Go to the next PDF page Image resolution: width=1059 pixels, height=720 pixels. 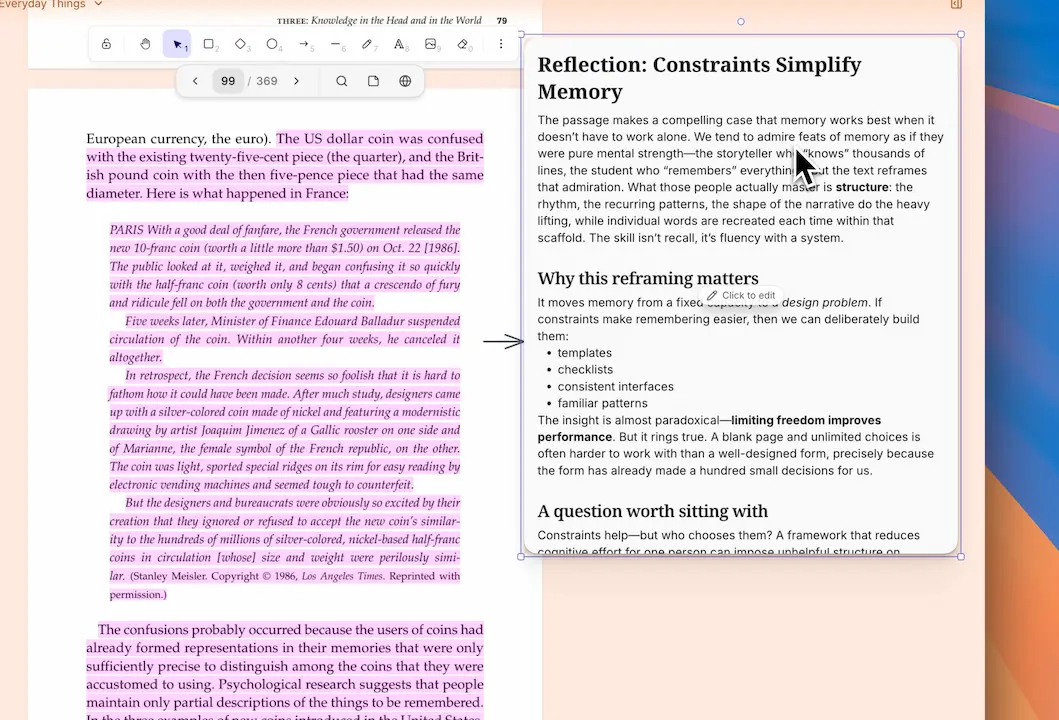296,81
